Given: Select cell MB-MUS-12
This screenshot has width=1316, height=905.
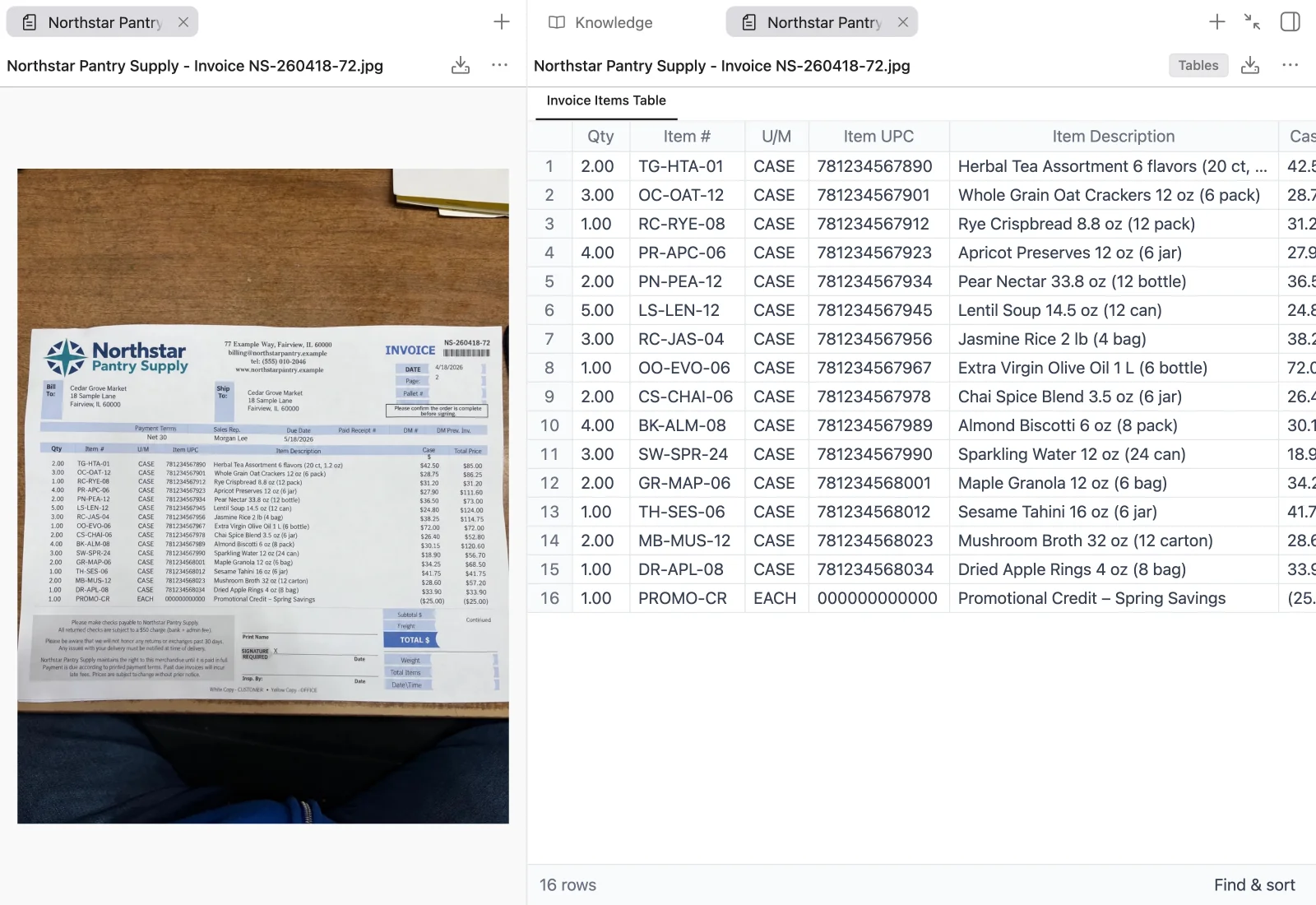Looking at the screenshot, I should point(687,541).
